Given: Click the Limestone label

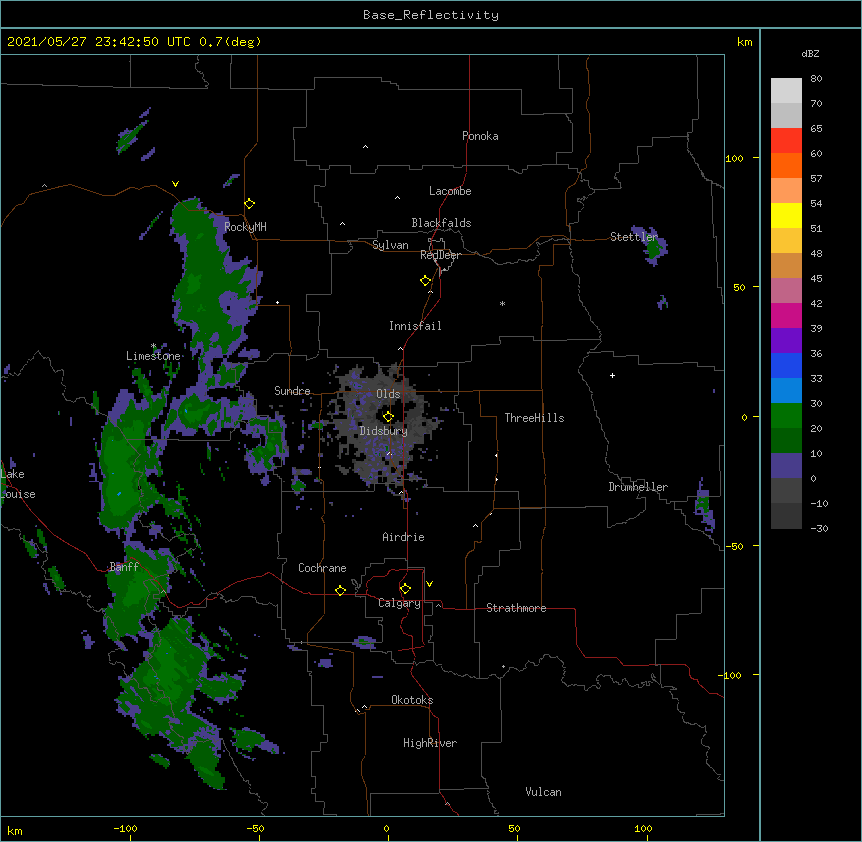Looking at the screenshot, I should click(x=153, y=356).
